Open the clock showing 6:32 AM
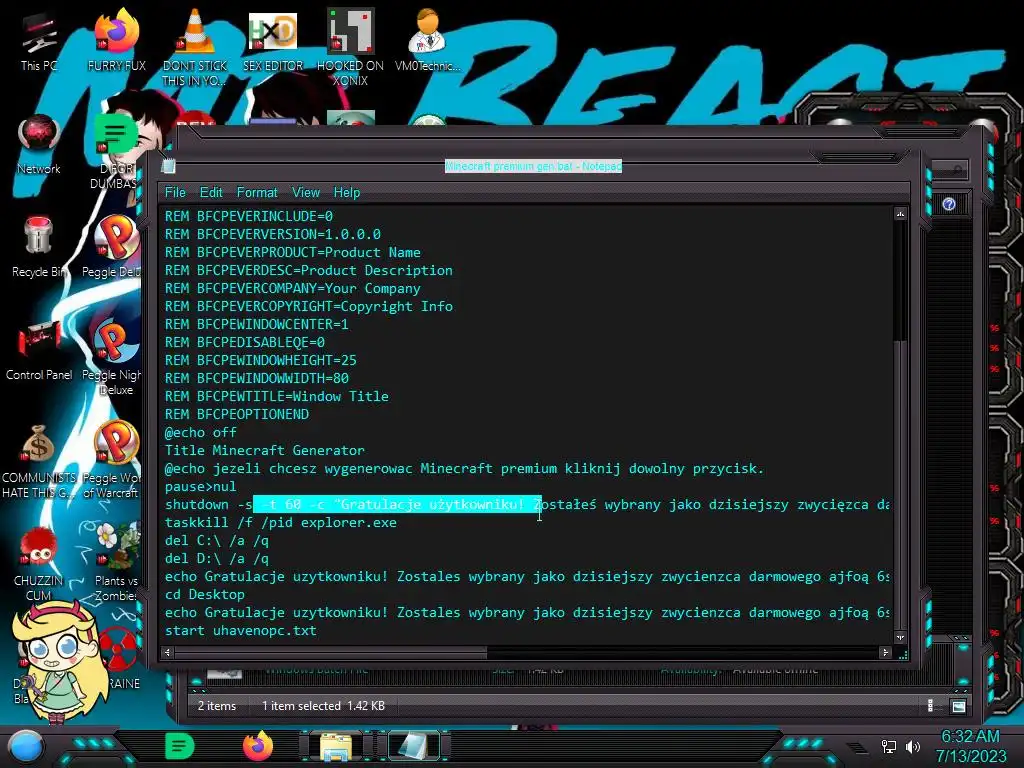The image size is (1024, 768). (970, 746)
